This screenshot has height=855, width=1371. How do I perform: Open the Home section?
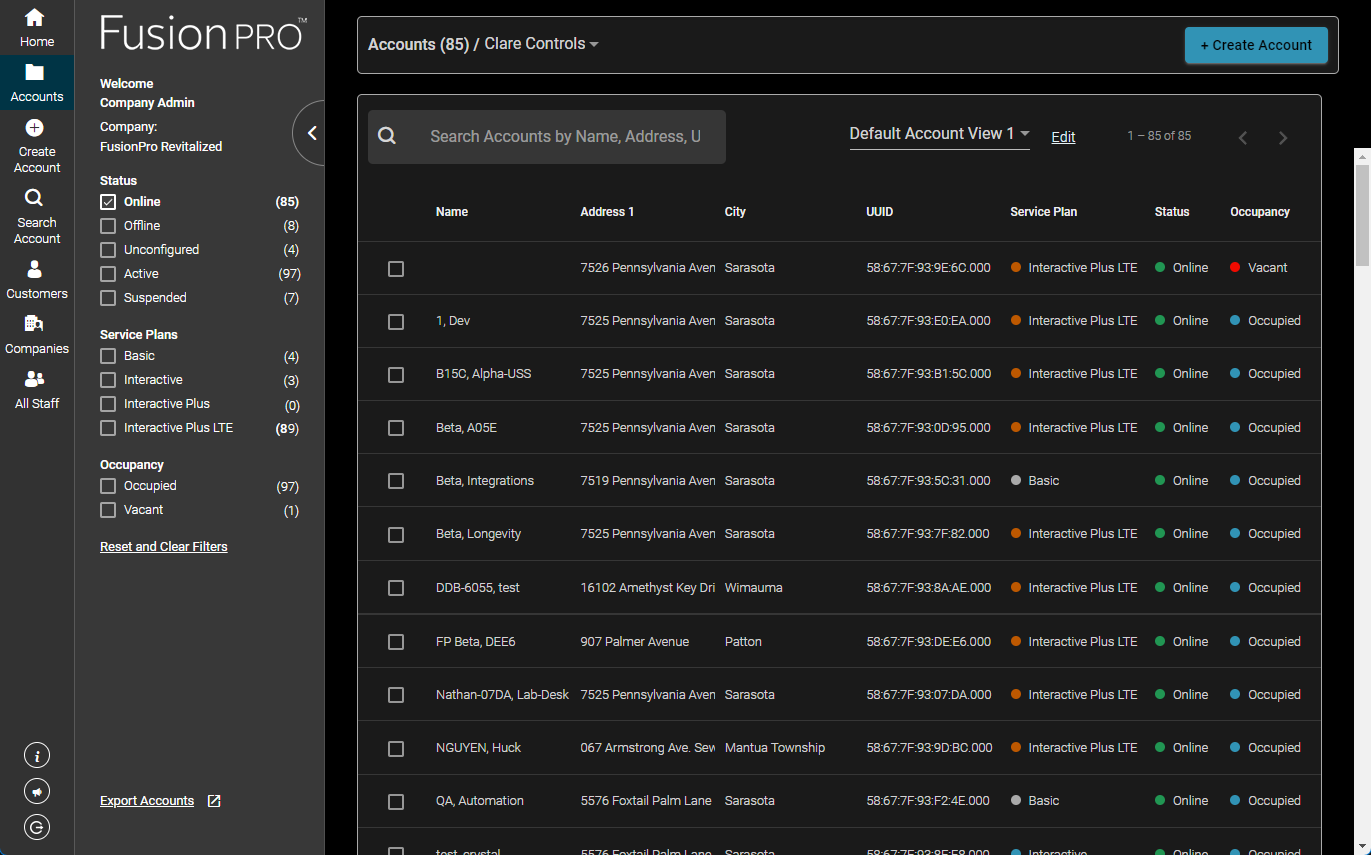click(36, 27)
